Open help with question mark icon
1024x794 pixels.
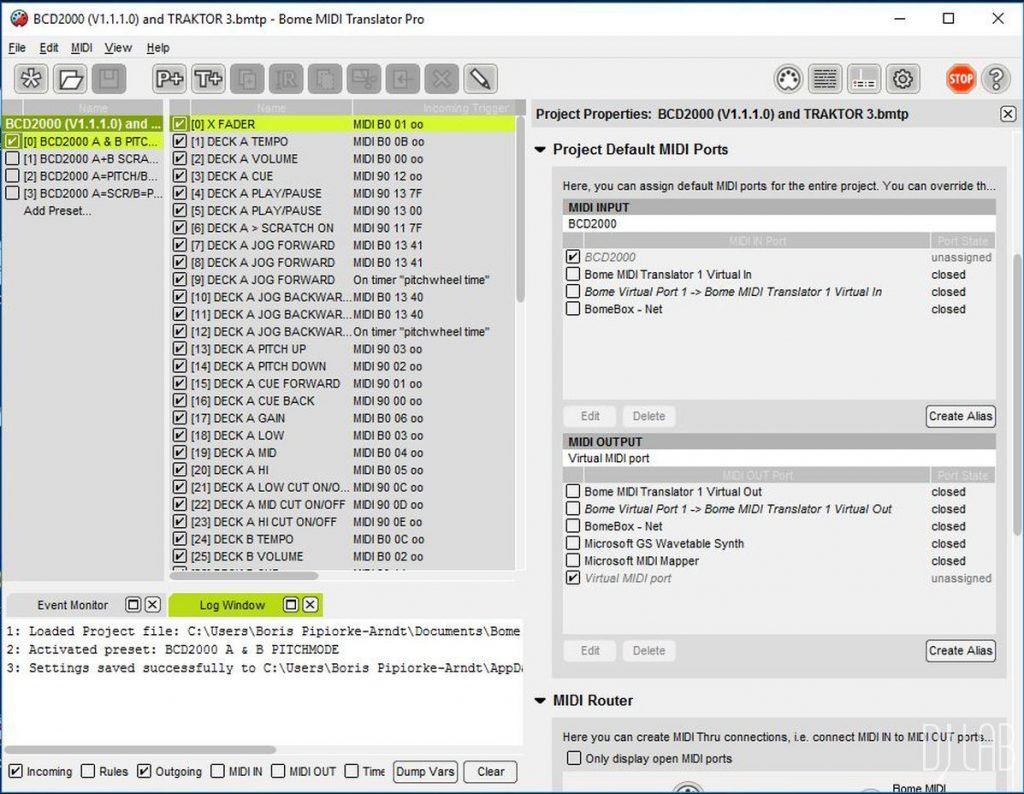click(995, 79)
